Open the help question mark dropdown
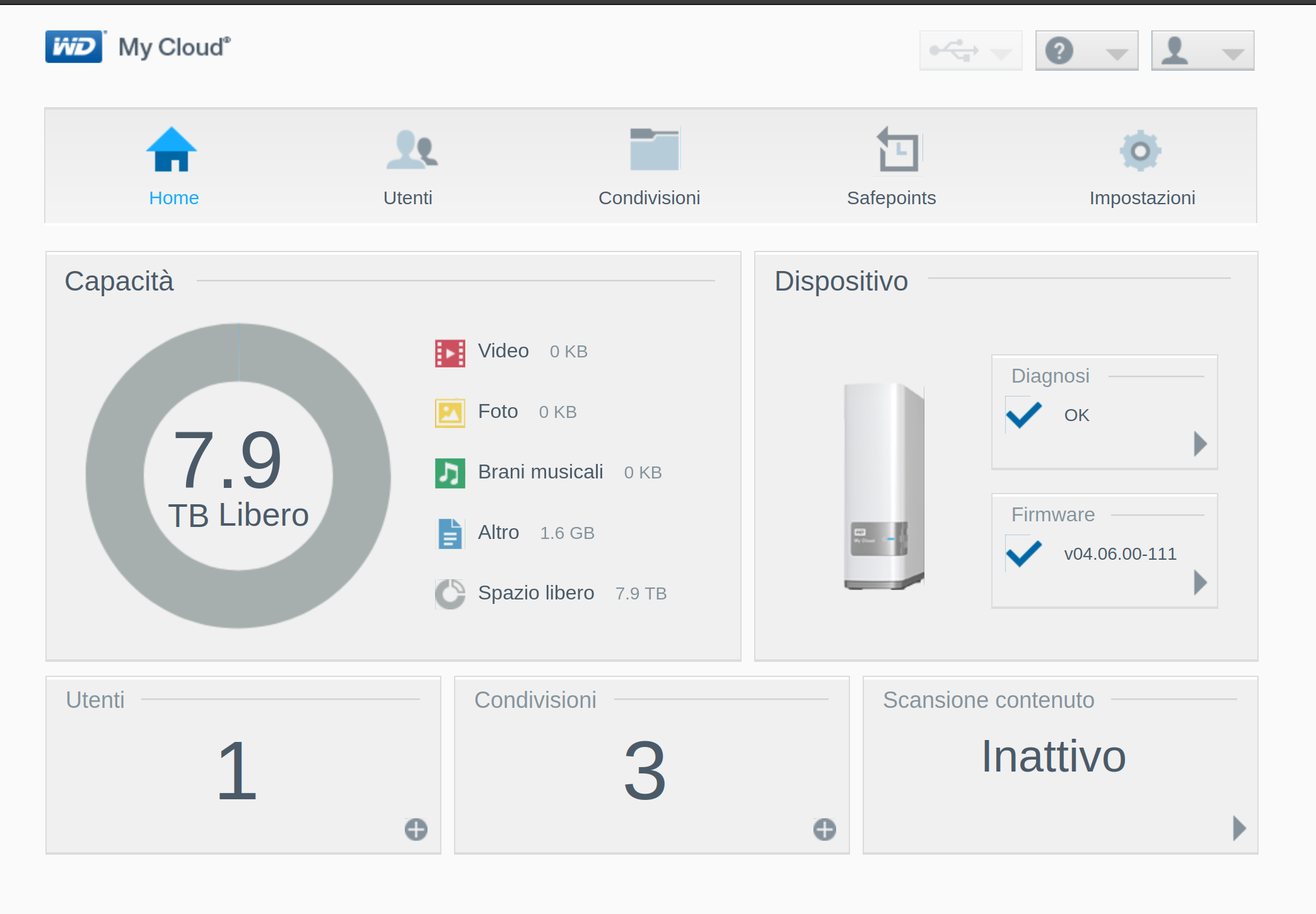Viewport: 1316px width, 914px height. (1086, 50)
